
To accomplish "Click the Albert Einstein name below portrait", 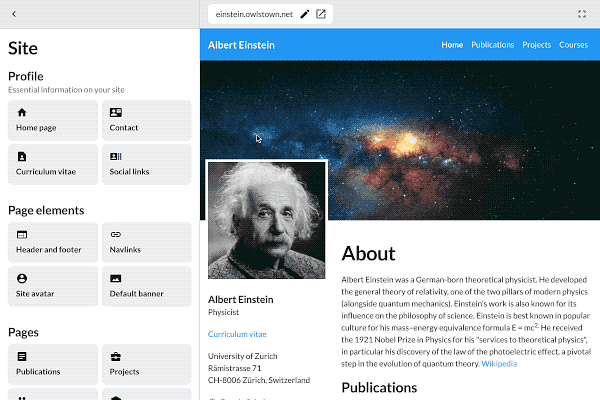I will (x=240, y=299).
